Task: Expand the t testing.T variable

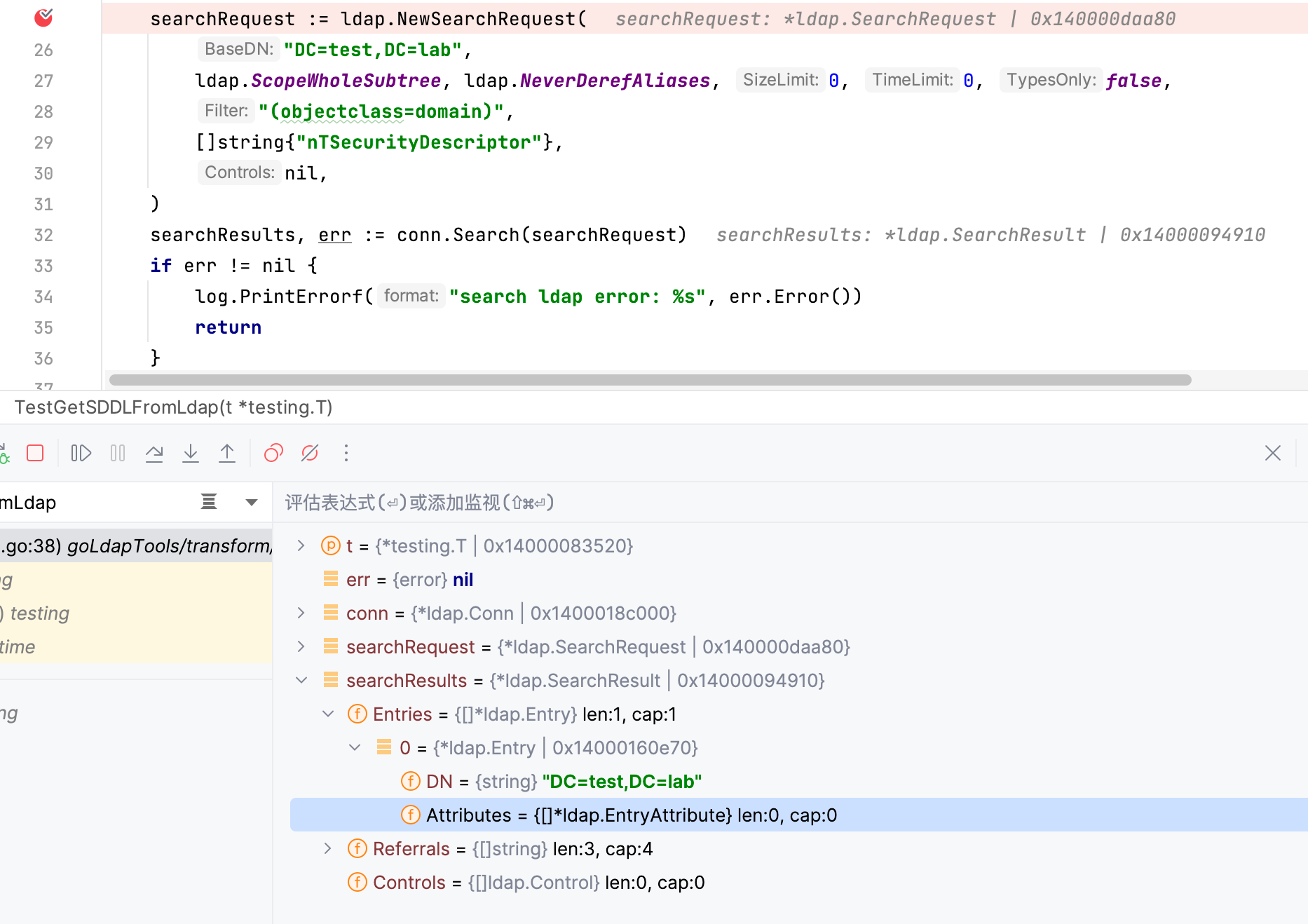Action: click(301, 545)
